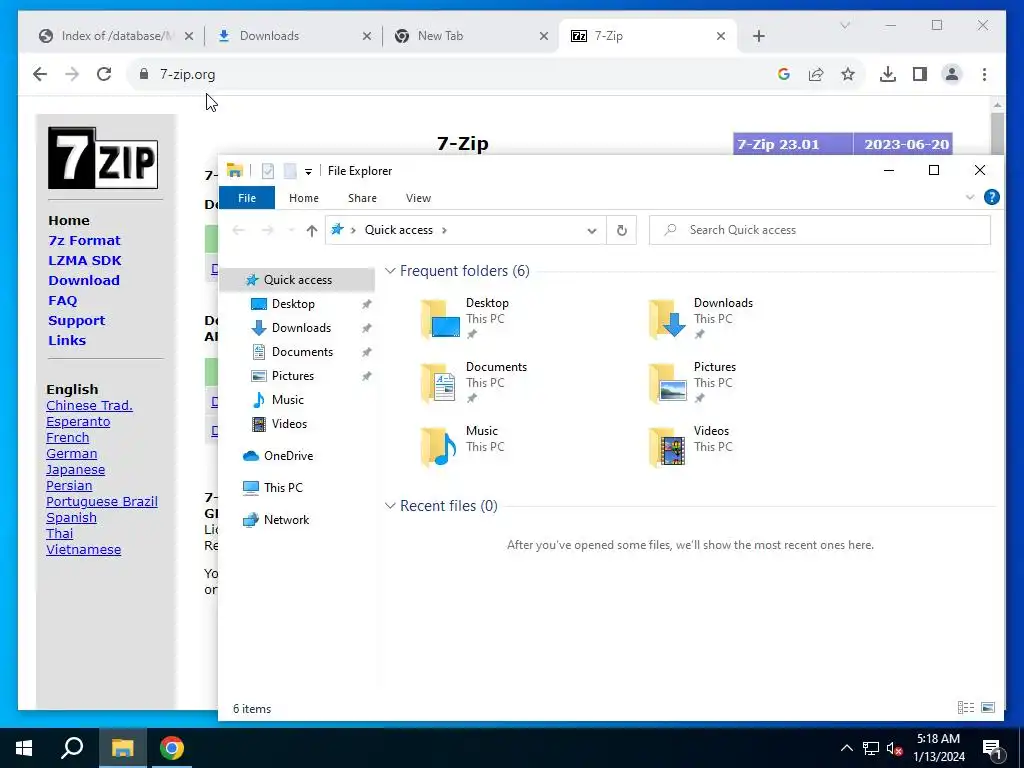
Task: Select OneDrive in the navigation pane
Action: pos(288,456)
